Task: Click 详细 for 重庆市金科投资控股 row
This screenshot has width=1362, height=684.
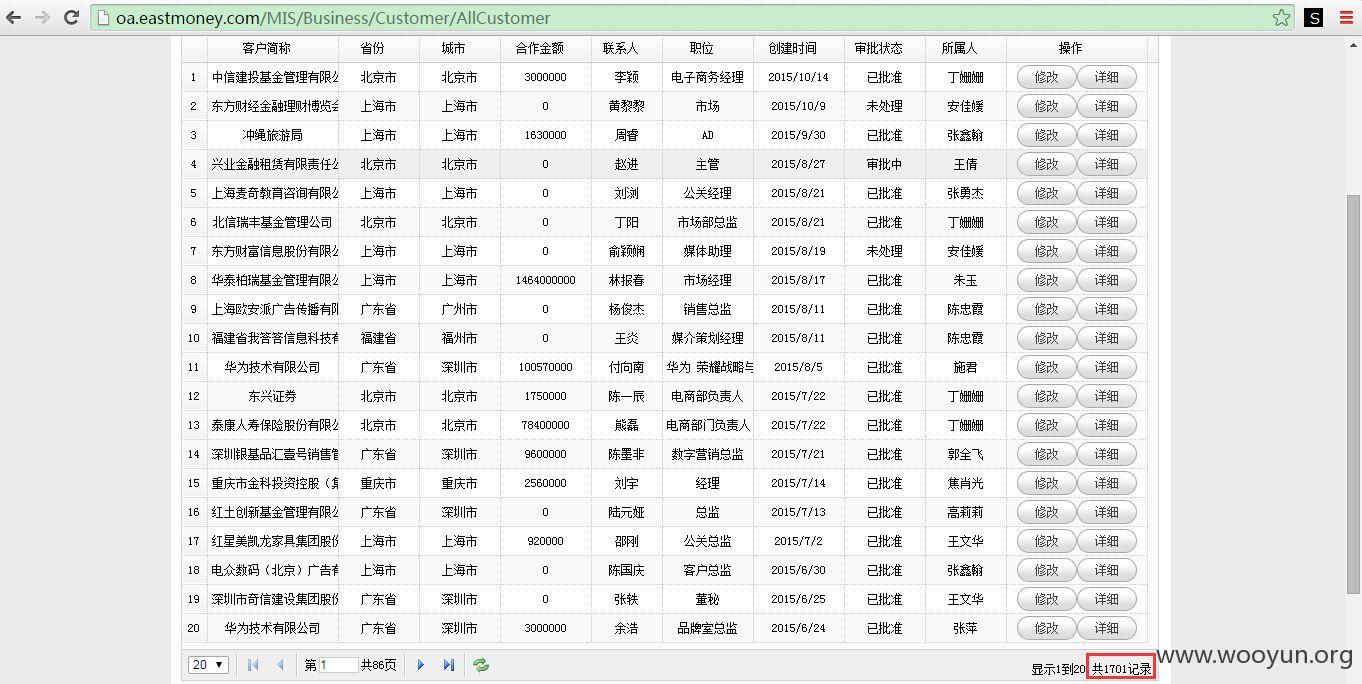Action: [1106, 483]
